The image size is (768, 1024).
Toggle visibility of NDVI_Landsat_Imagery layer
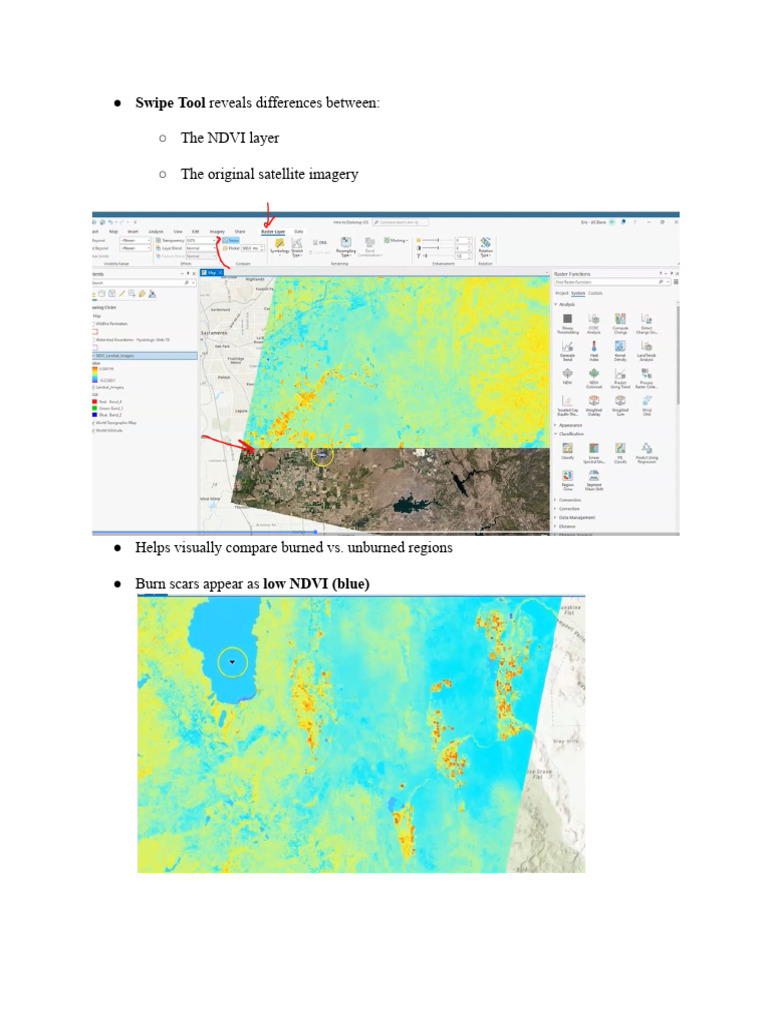coord(94,356)
